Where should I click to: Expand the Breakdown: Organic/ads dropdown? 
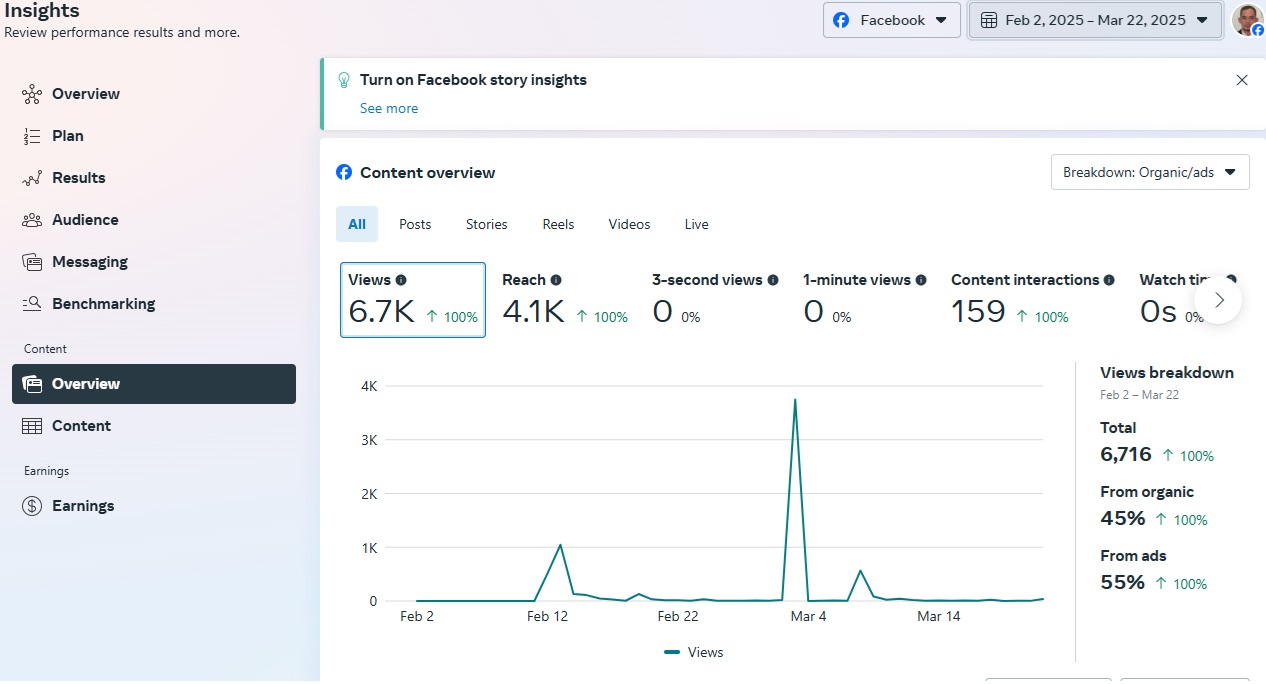[1150, 172]
